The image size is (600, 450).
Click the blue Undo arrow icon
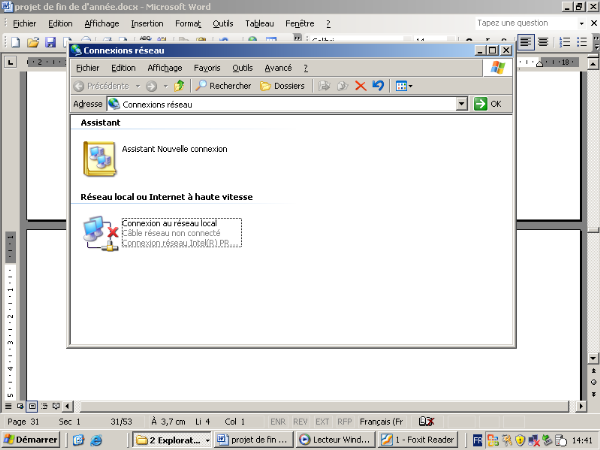point(378,86)
